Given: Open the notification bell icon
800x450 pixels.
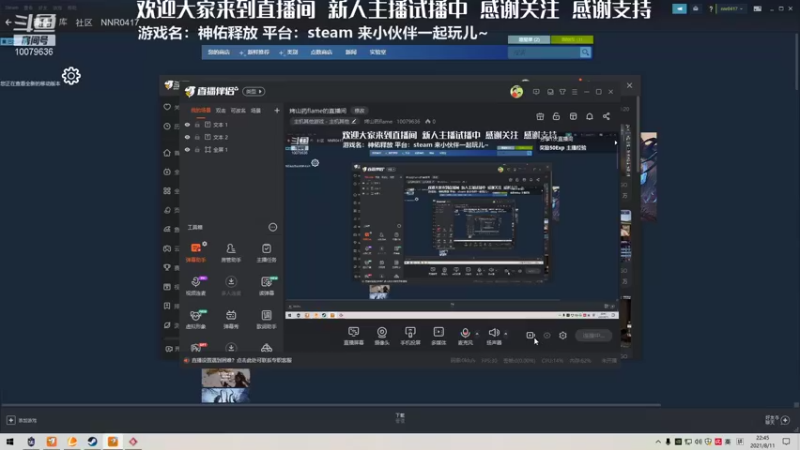Looking at the screenshot, I should [589, 116].
